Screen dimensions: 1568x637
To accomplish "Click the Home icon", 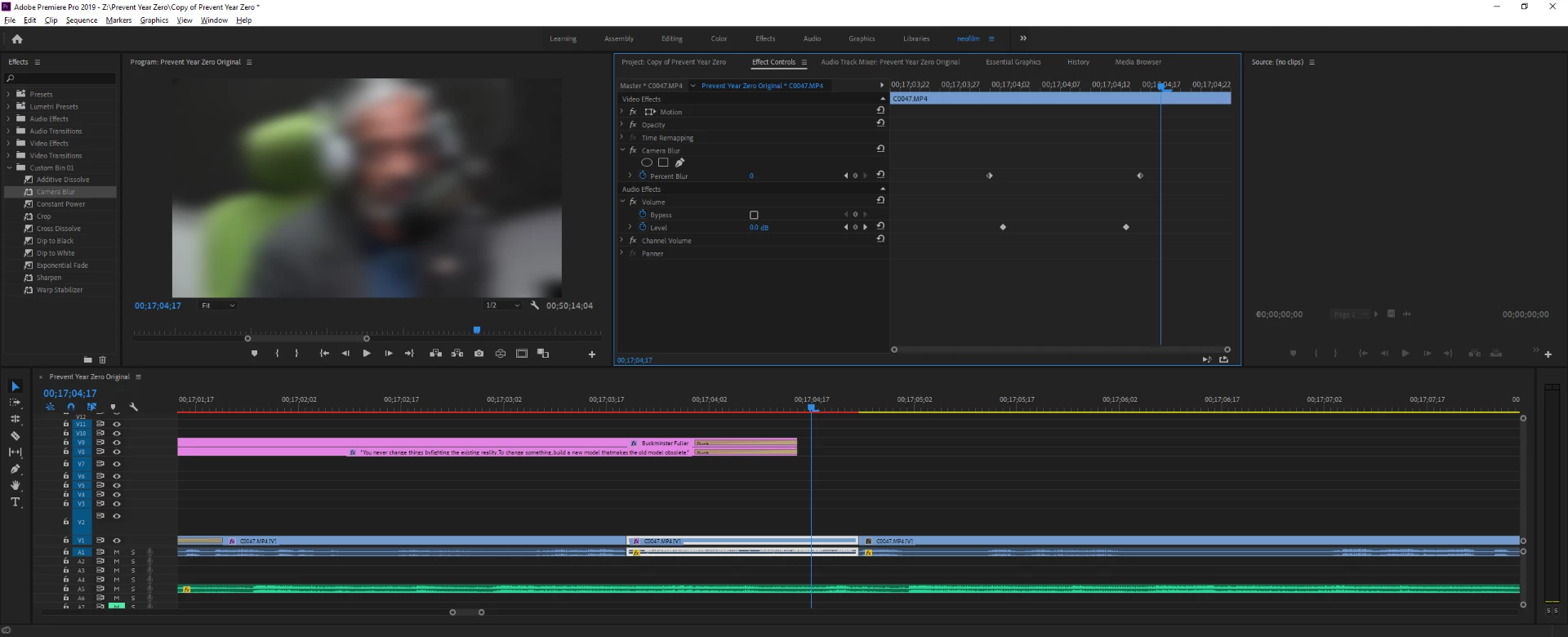I will click(17, 38).
